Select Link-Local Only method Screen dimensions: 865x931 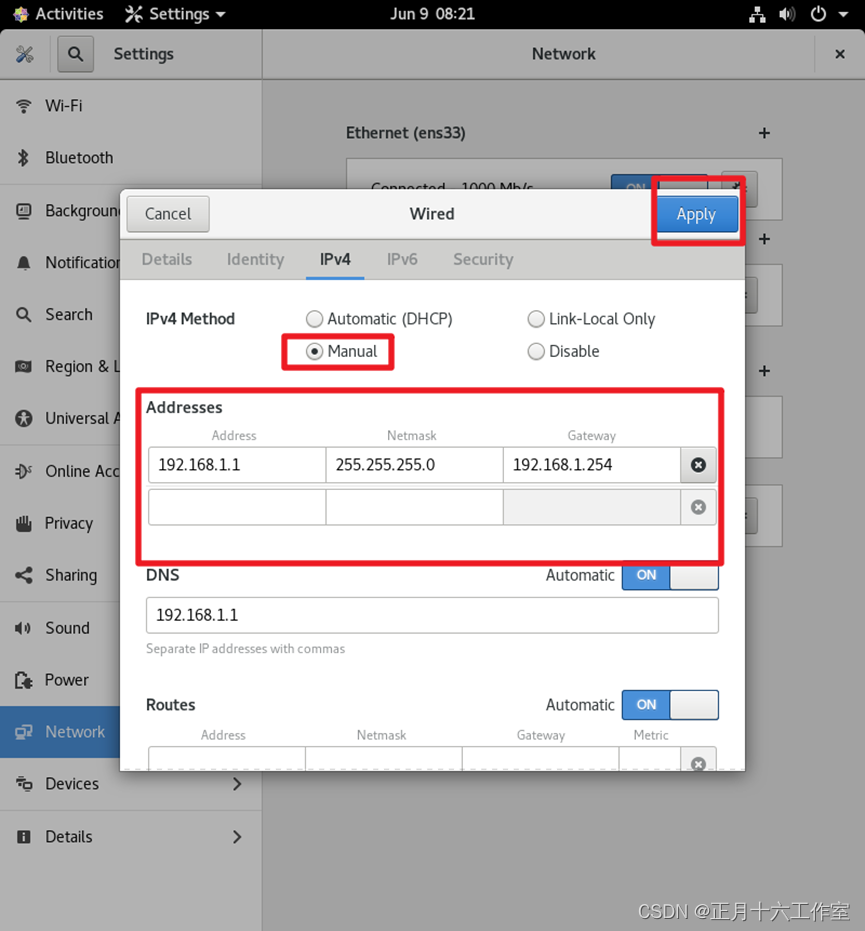point(591,319)
